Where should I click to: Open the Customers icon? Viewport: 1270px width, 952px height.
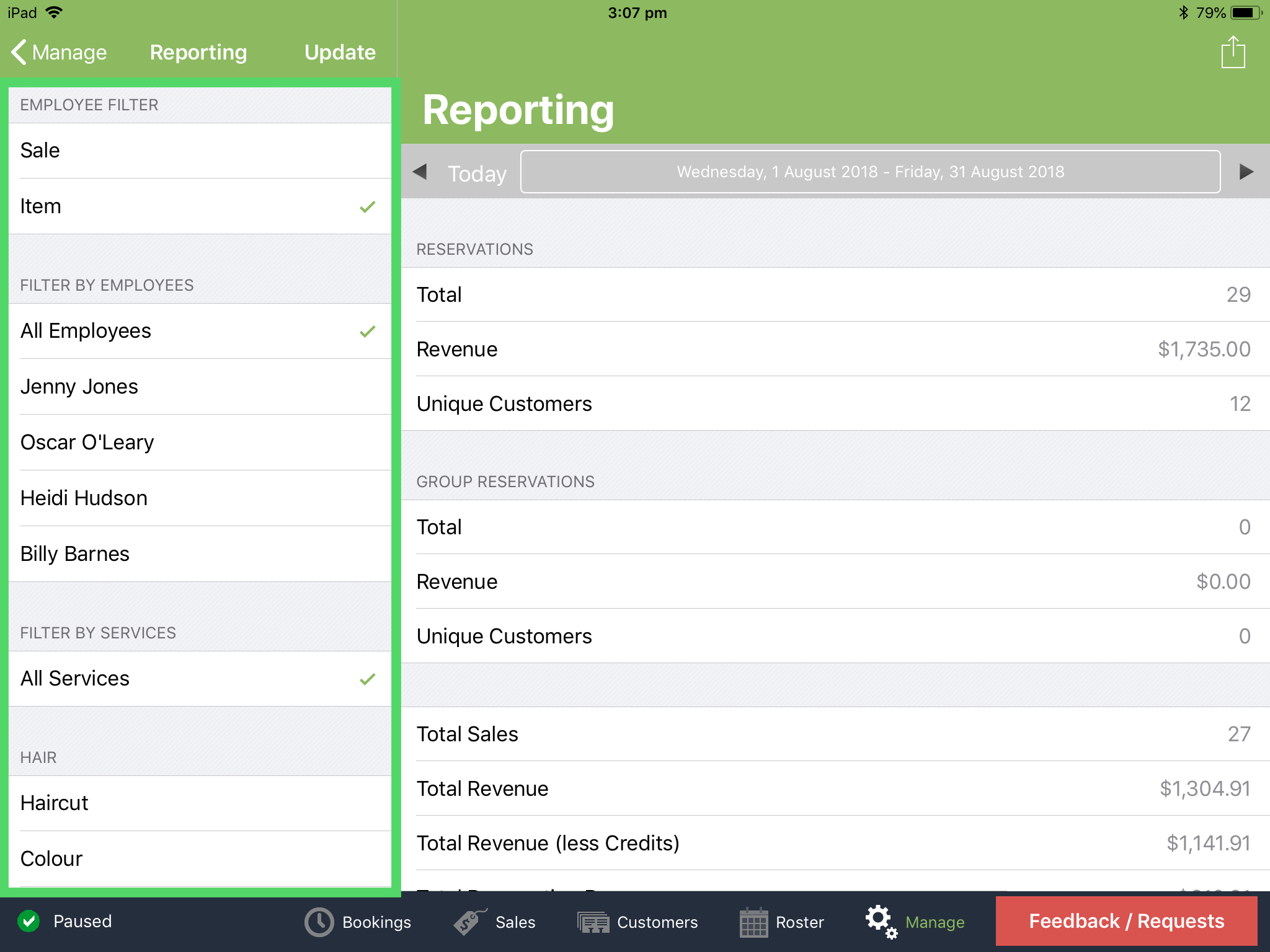592,922
